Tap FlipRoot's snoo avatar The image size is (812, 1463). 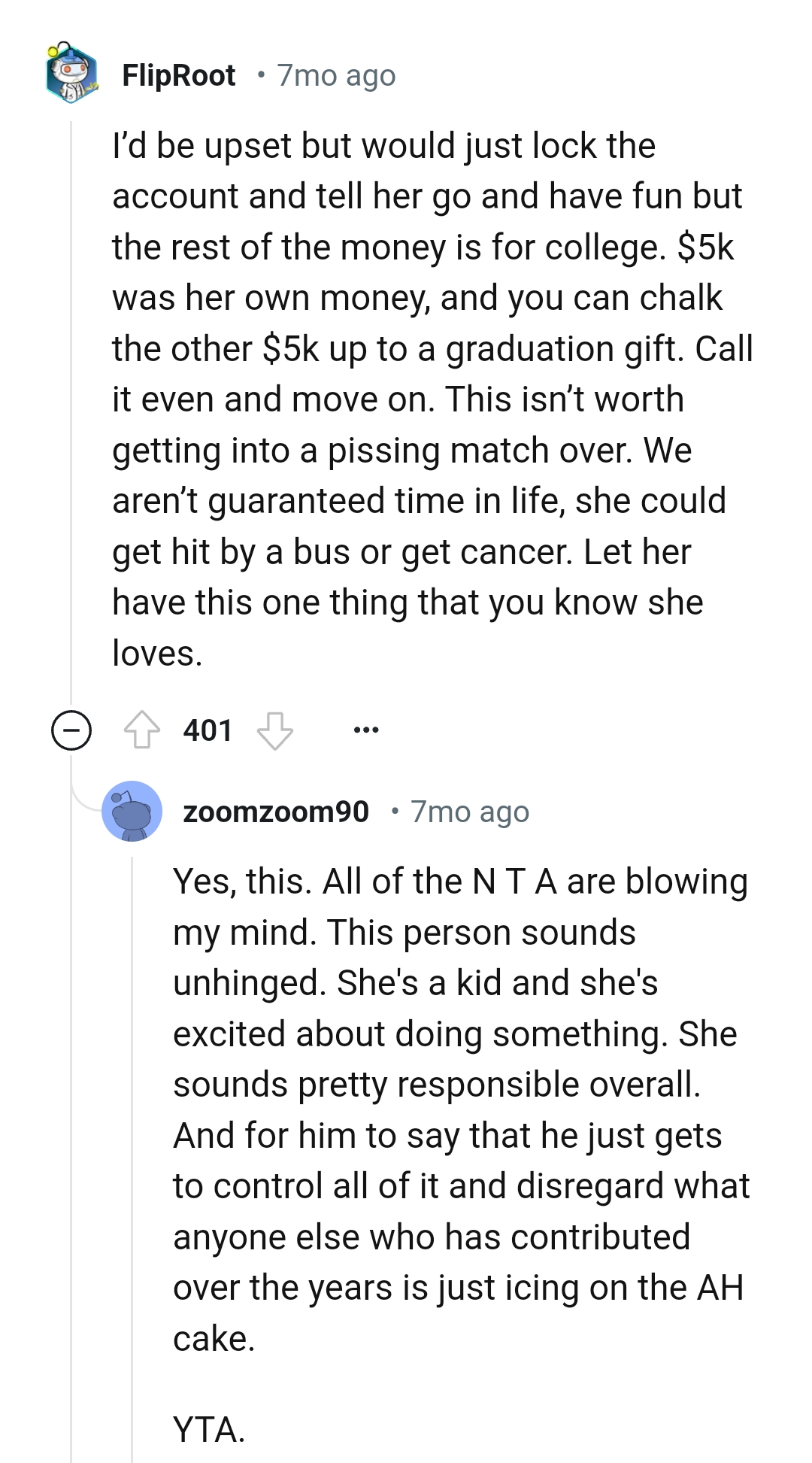click(x=71, y=74)
